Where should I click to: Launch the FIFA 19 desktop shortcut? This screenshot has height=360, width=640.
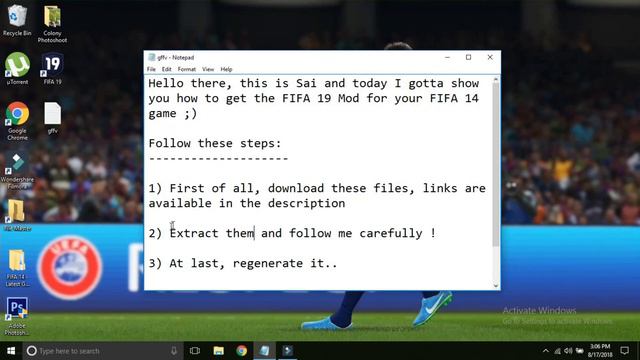point(52,69)
